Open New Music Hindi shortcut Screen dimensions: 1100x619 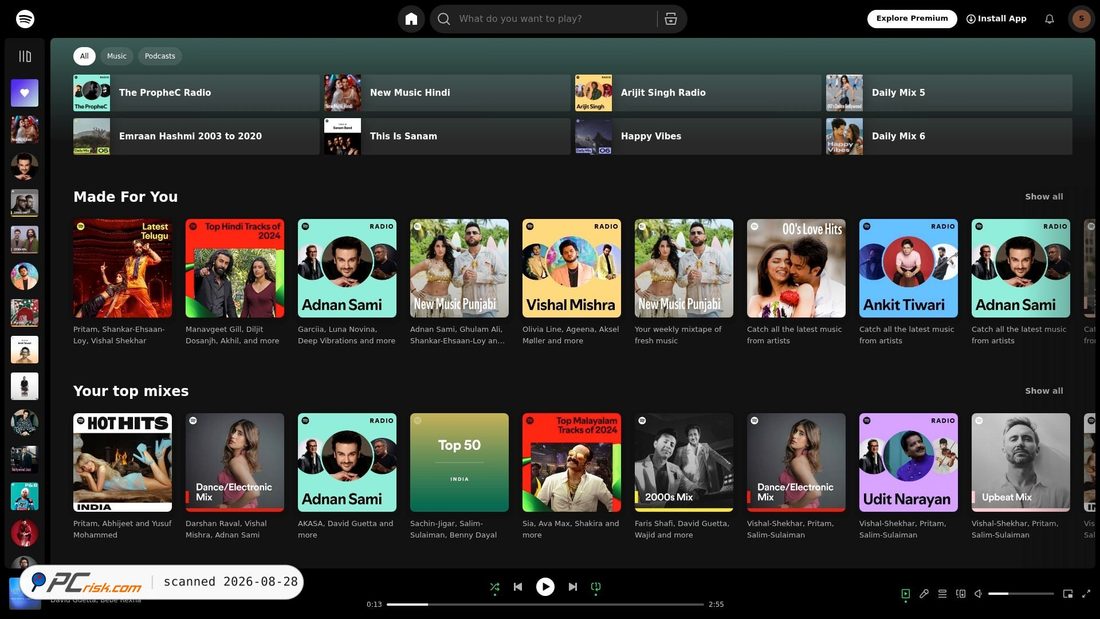click(447, 93)
